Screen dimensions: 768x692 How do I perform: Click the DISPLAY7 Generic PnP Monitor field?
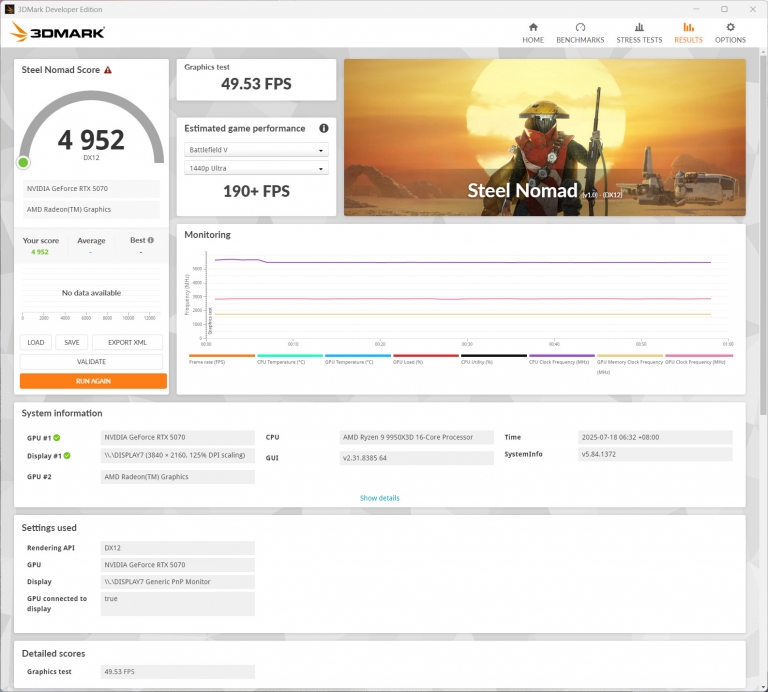(177, 582)
